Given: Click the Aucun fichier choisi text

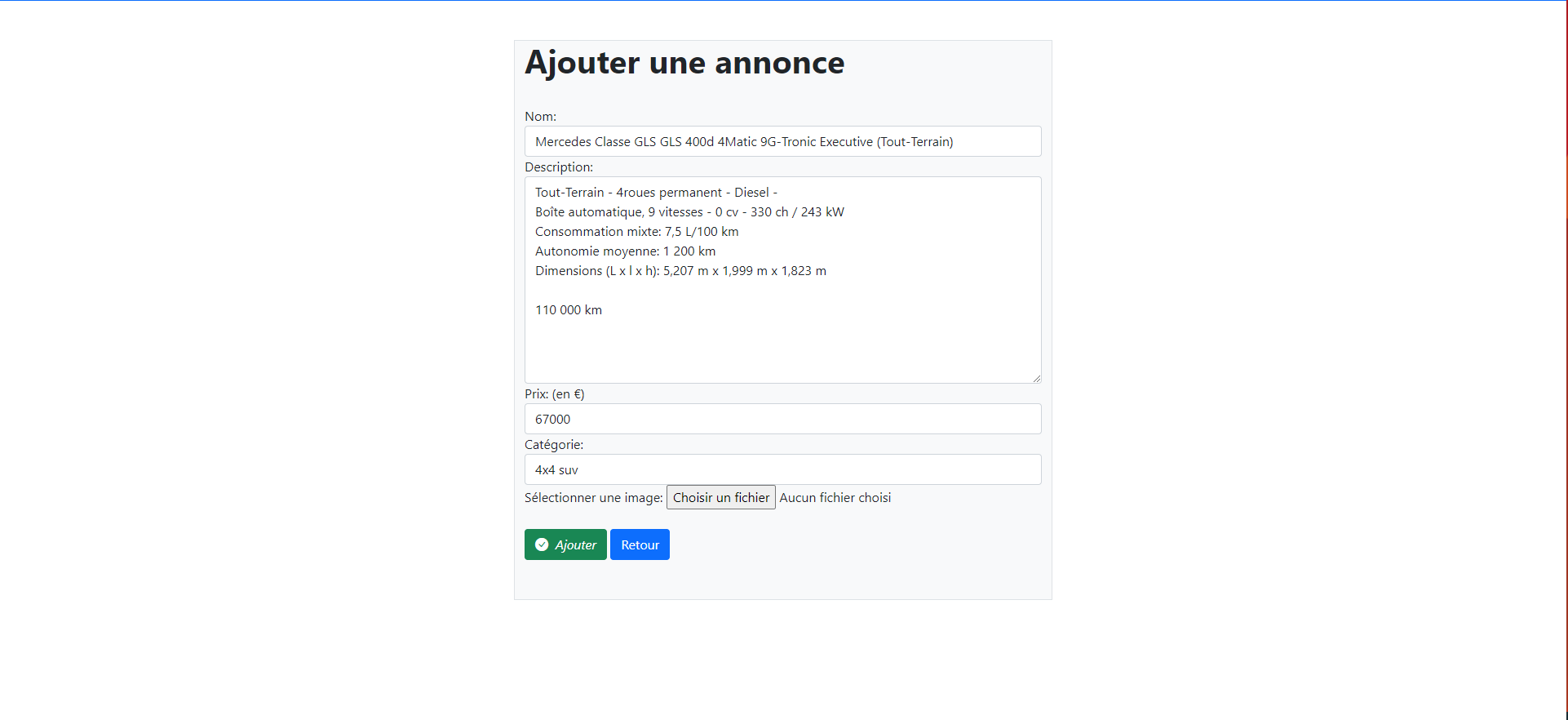Looking at the screenshot, I should [835, 498].
